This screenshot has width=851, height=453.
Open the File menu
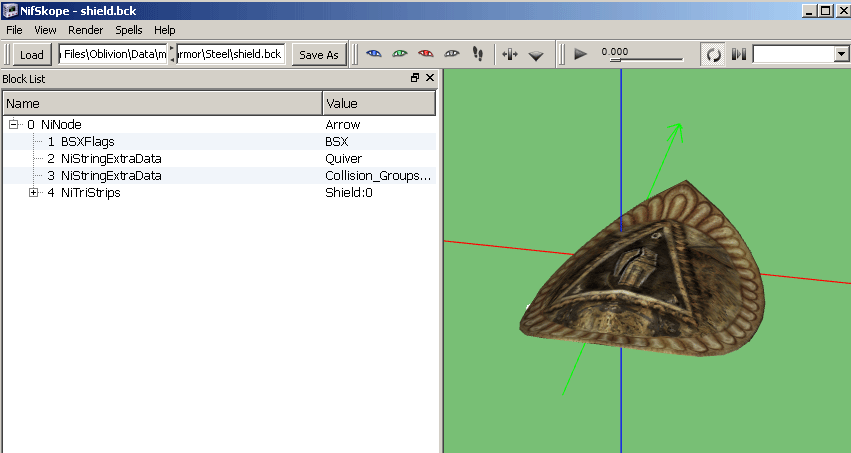[14, 30]
